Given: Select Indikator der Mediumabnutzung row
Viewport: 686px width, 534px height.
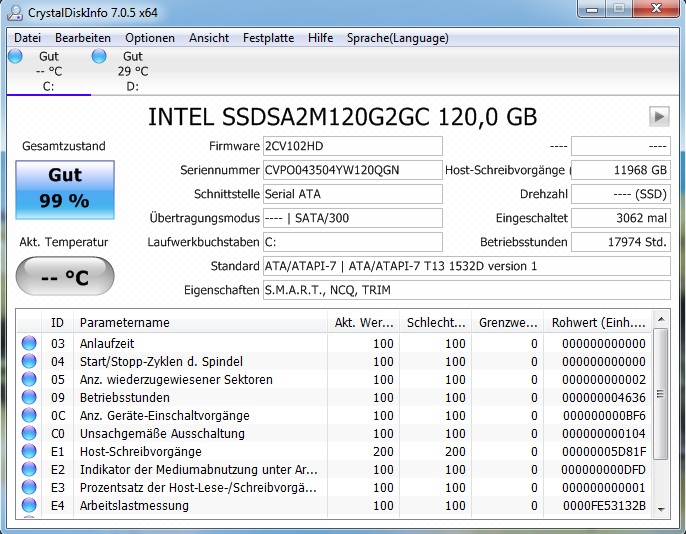Looking at the screenshot, I should click(199, 469).
